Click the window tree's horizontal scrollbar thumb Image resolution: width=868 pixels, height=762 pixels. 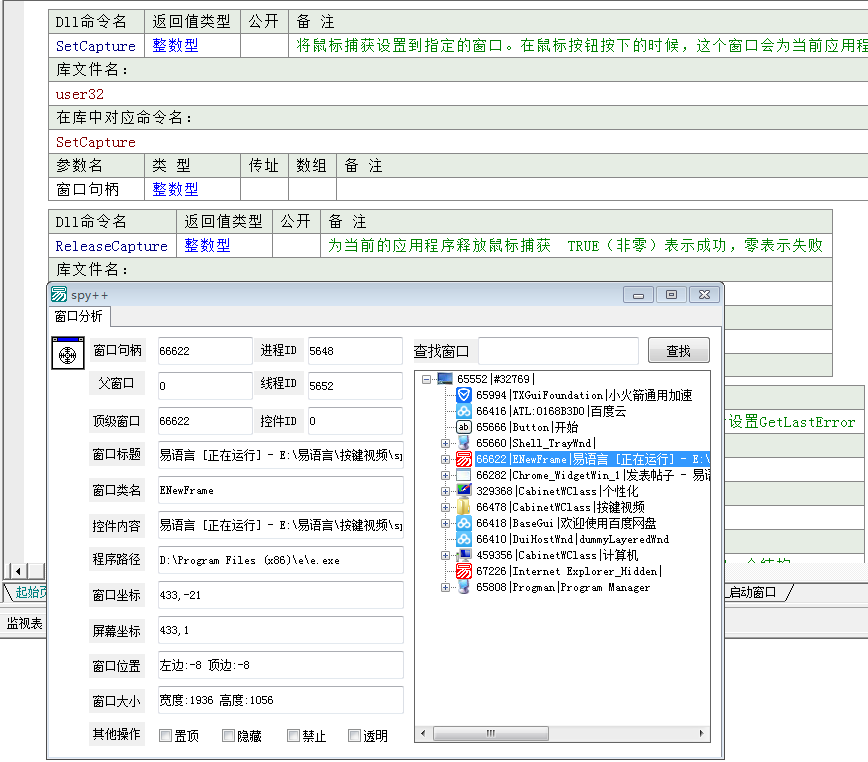point(490,733)
